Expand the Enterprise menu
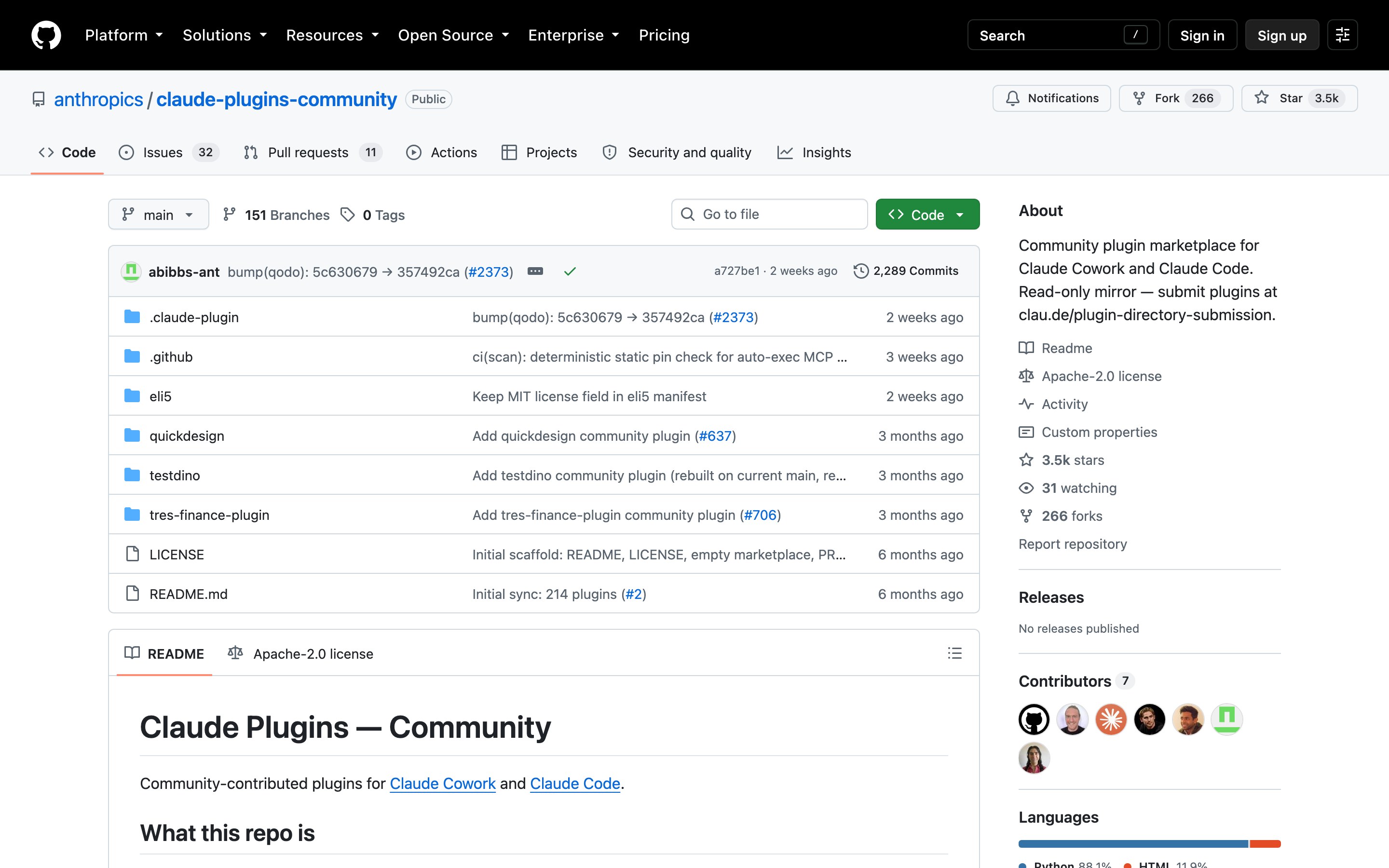Viewport: 1389px width, 868px height. (x=573, y=35)
